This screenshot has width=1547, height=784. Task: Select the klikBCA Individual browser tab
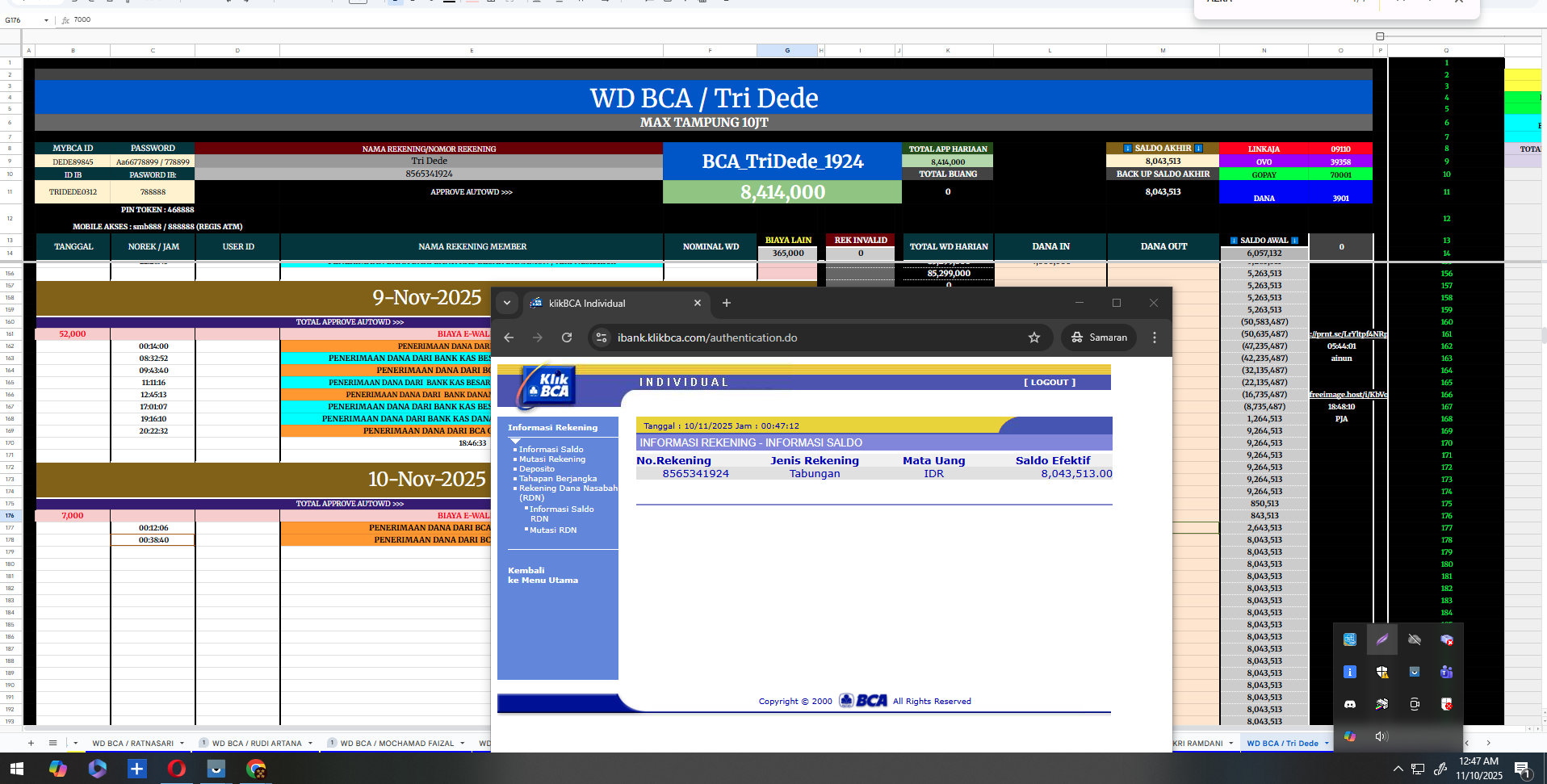[616, 303]
